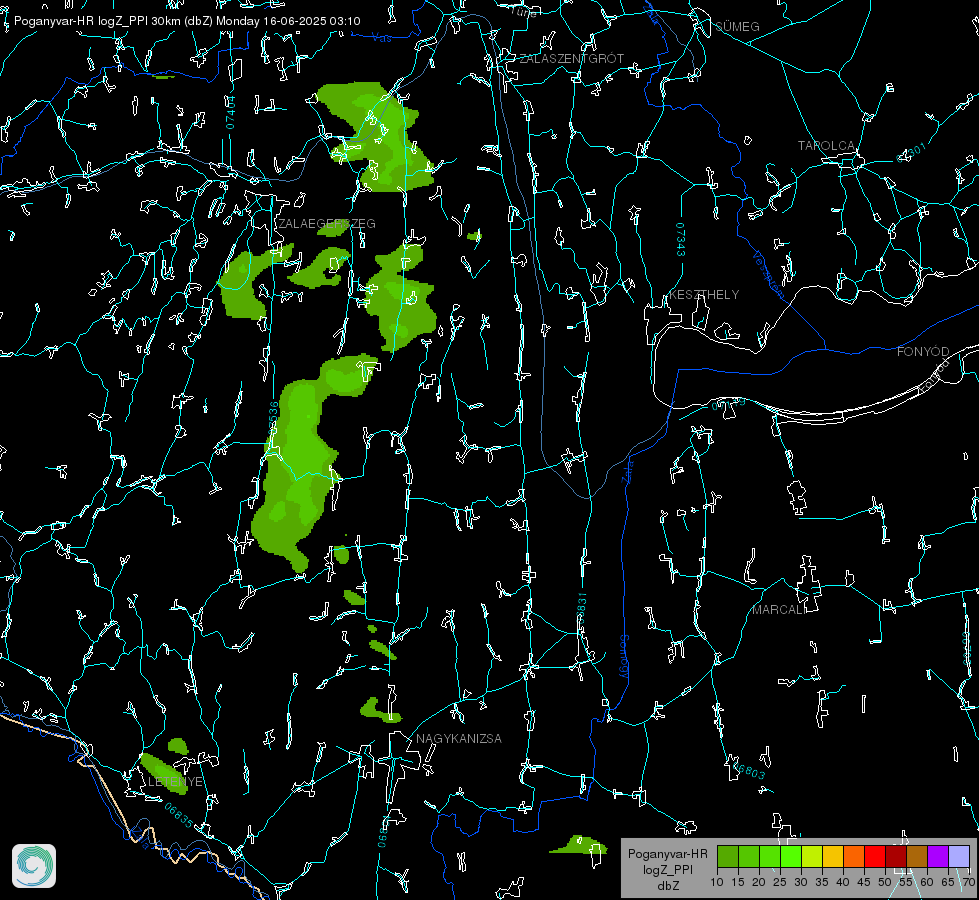
Task: Click the NAGYKANIZSA city label
Action: pyautogui.click(x=459, y=739)
